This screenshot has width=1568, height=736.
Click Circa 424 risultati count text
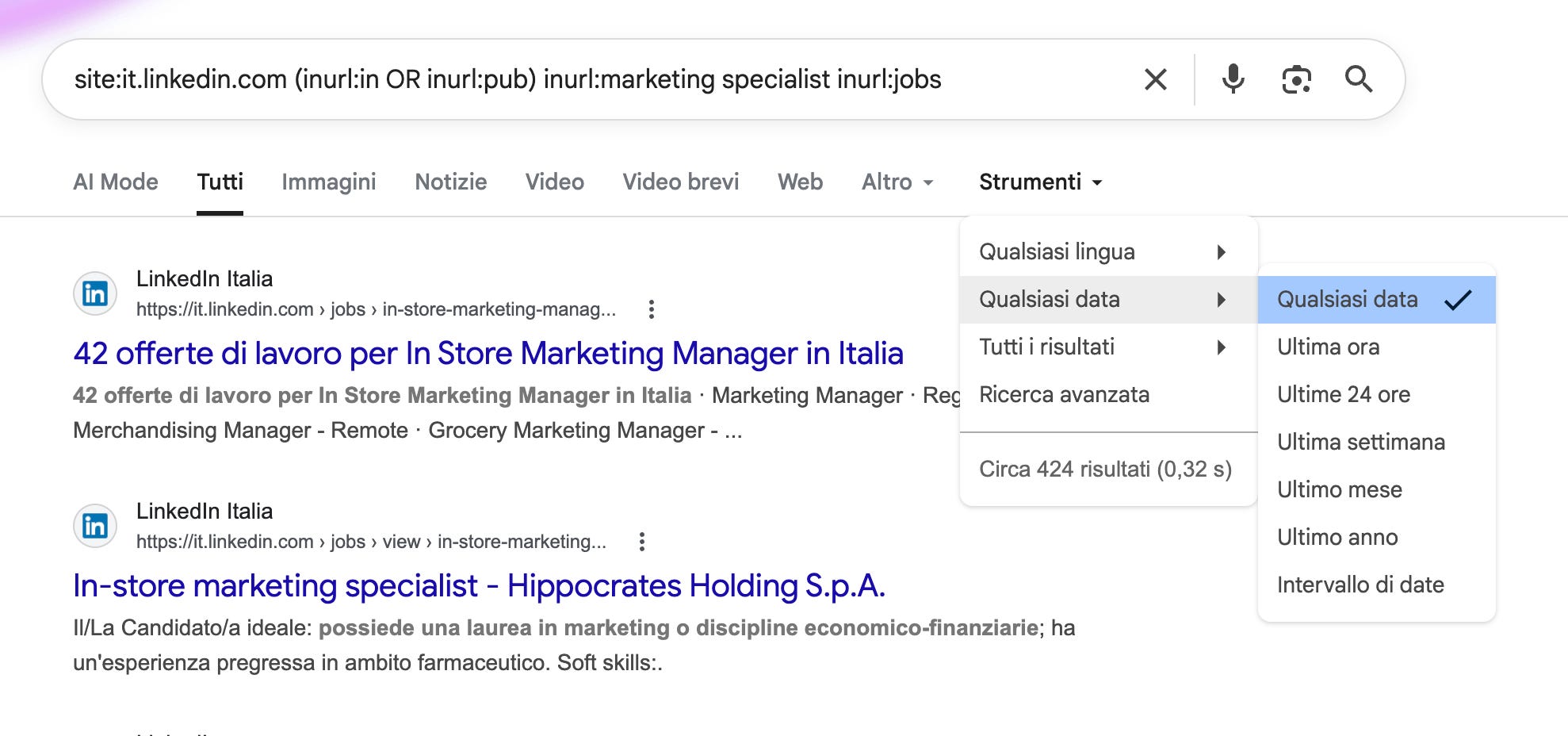click(1105, 470)
